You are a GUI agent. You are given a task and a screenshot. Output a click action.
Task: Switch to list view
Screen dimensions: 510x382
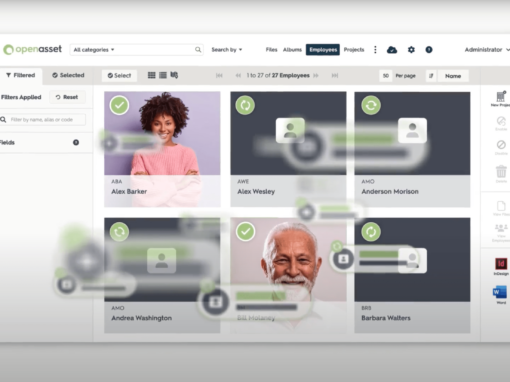[163, 75]
